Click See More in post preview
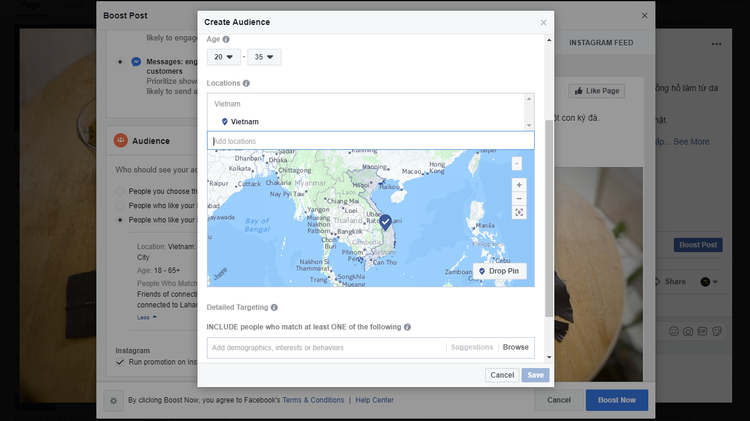 tap(691, 142)
